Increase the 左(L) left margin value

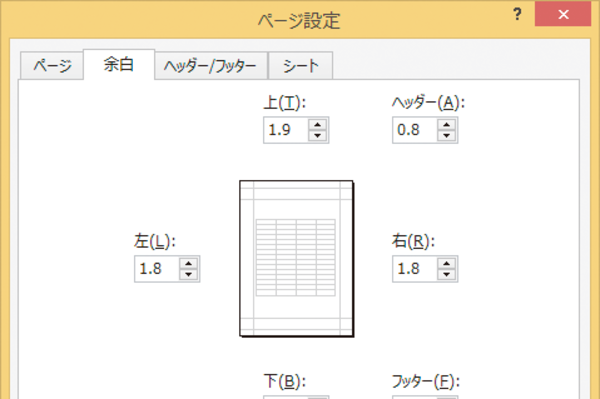coord(188,264)
